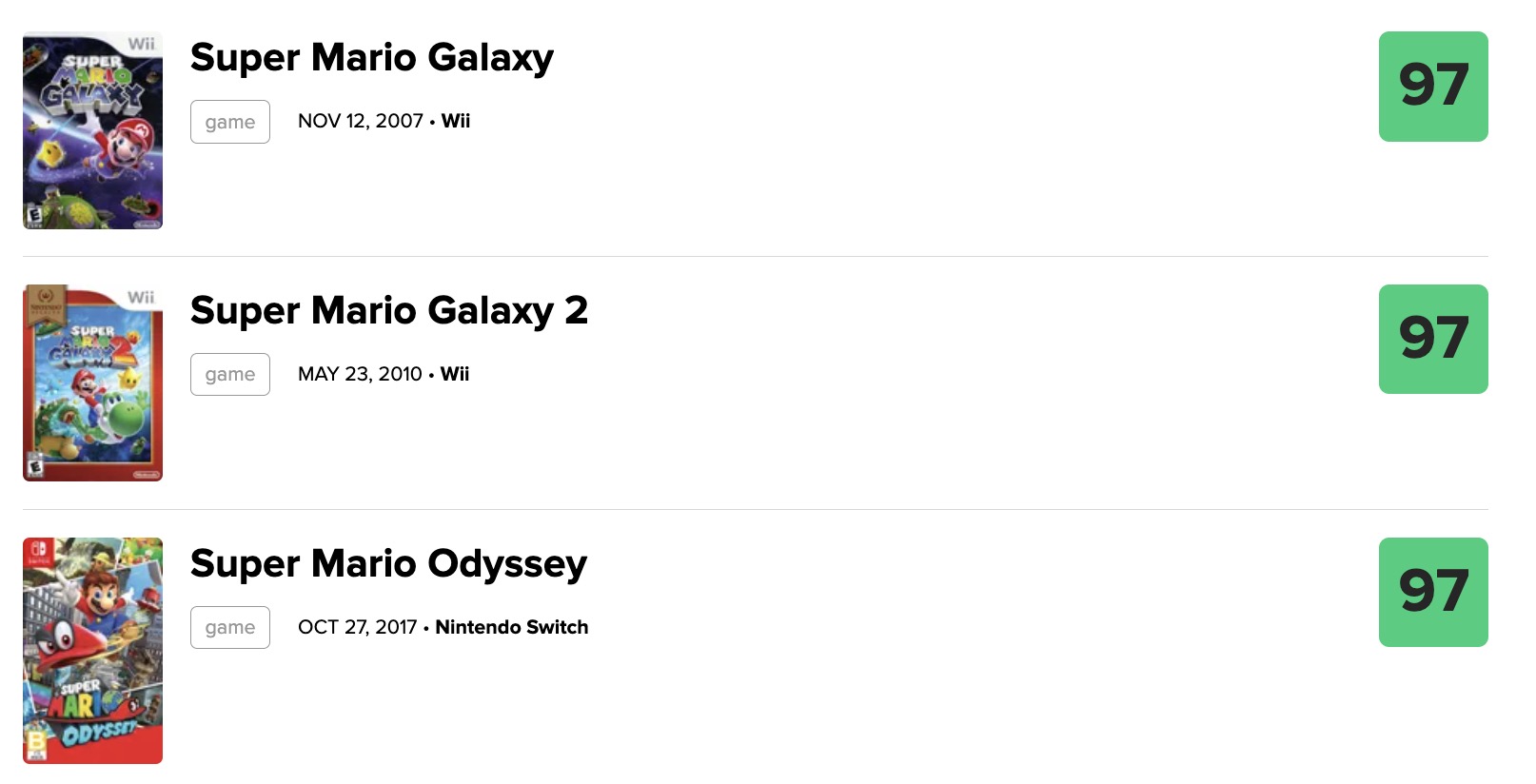Click the MAY 23, 2010 release date
This screenshot has height=784, width=1536.
click(360, 374)
